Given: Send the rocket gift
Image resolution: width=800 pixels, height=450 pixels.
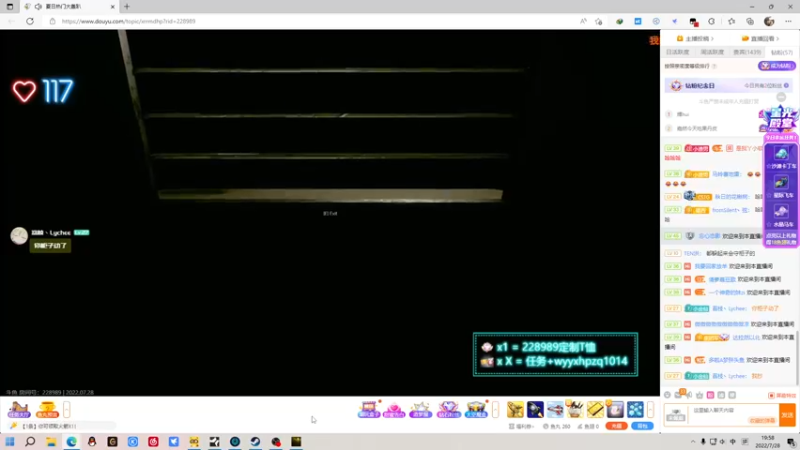Looking at the screenshot, I should [535, 409].
